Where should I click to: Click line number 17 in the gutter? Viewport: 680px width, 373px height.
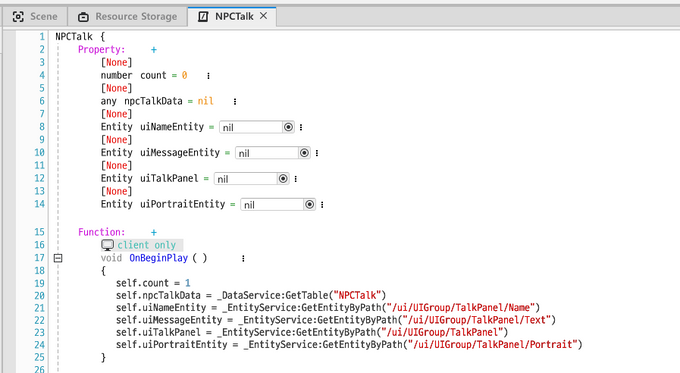coord(39,258)
